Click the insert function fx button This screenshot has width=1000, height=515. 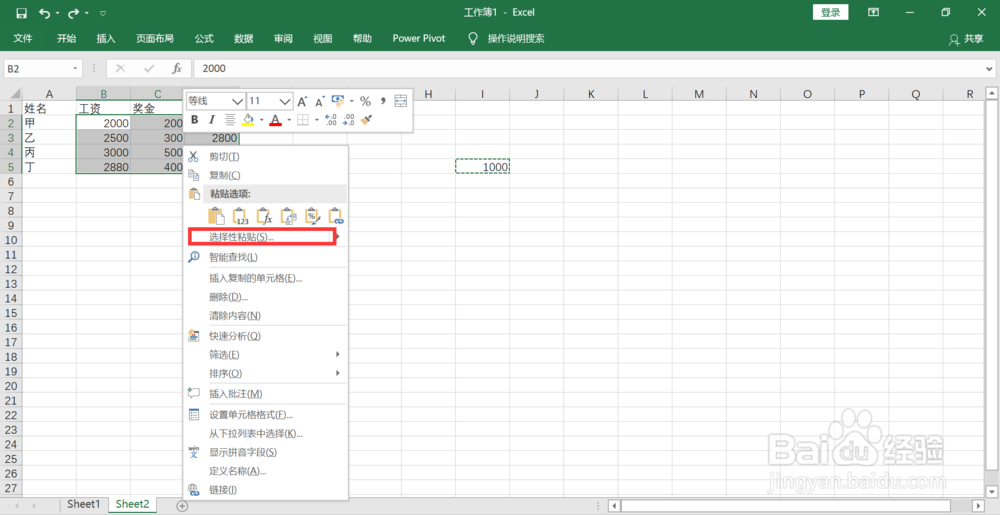(x=177, y=68)
